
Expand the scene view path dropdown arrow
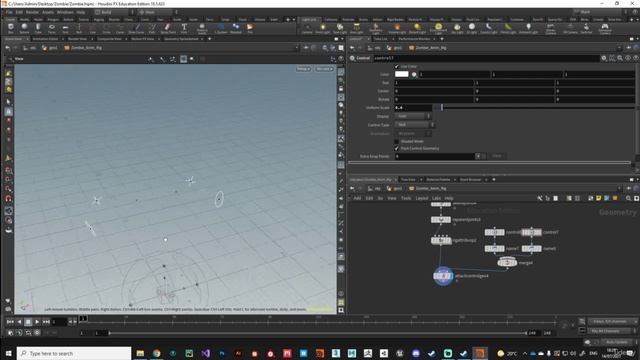pyautogui.click(x=297, y=48)
